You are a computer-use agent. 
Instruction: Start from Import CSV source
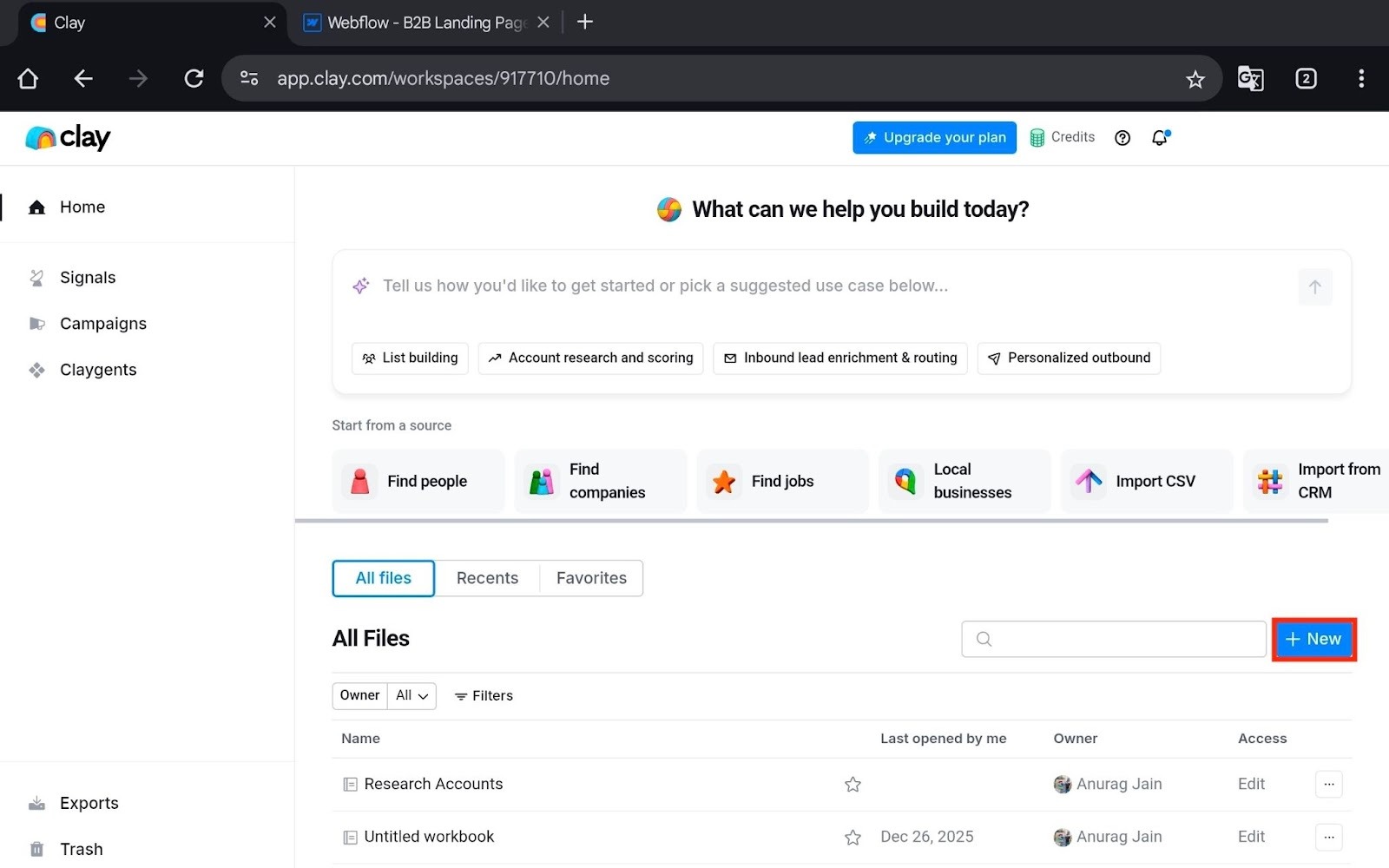pos(1147,481)
